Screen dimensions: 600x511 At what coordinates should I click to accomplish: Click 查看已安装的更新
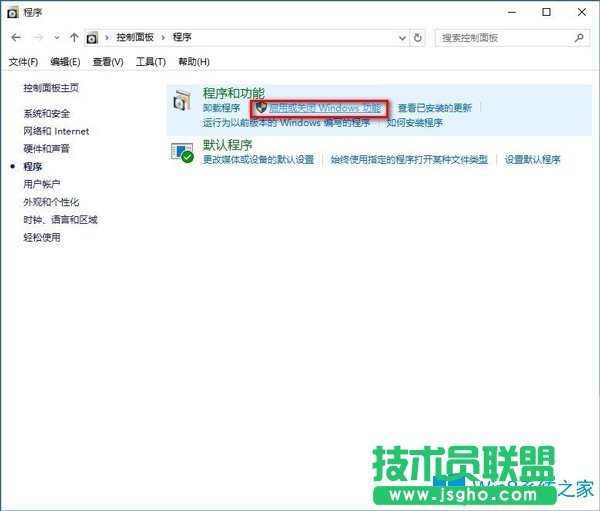coord(435,108)
